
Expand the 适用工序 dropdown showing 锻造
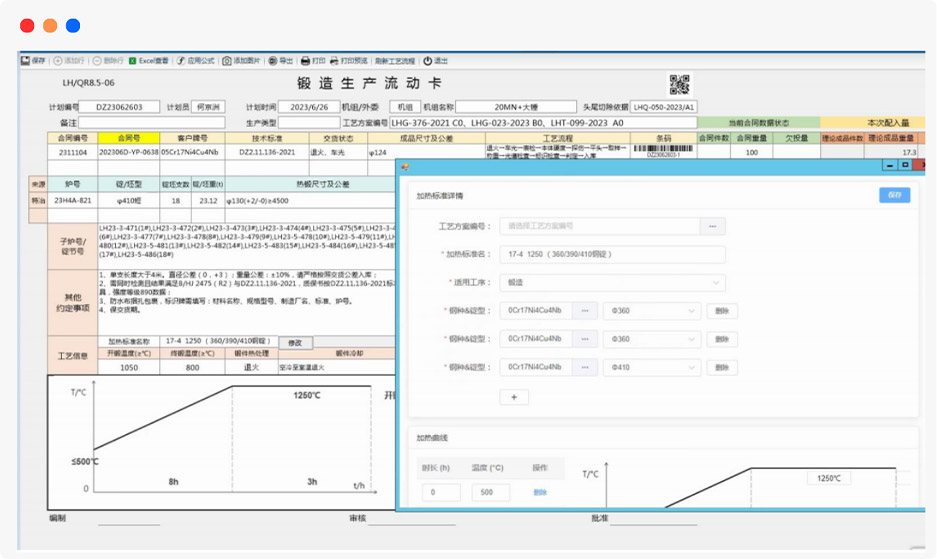(x=613, y=283)
